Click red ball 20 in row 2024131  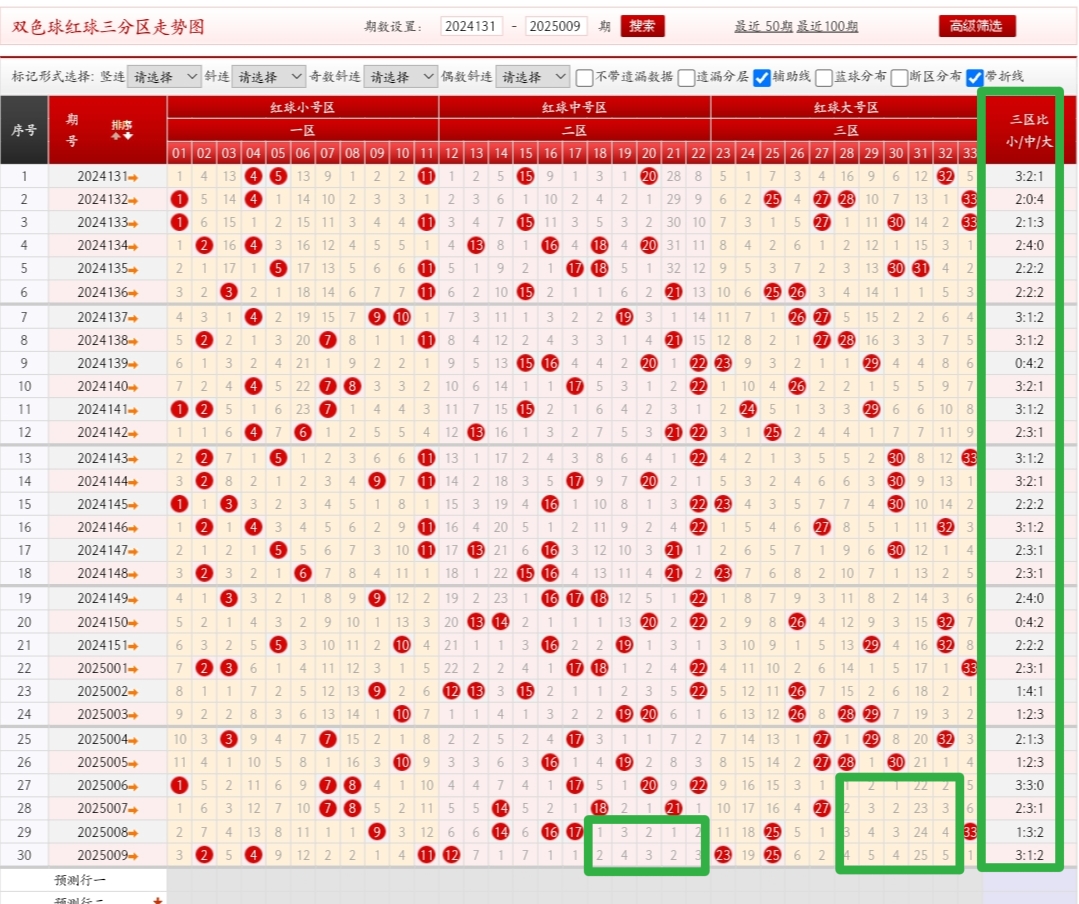(649, 176)
